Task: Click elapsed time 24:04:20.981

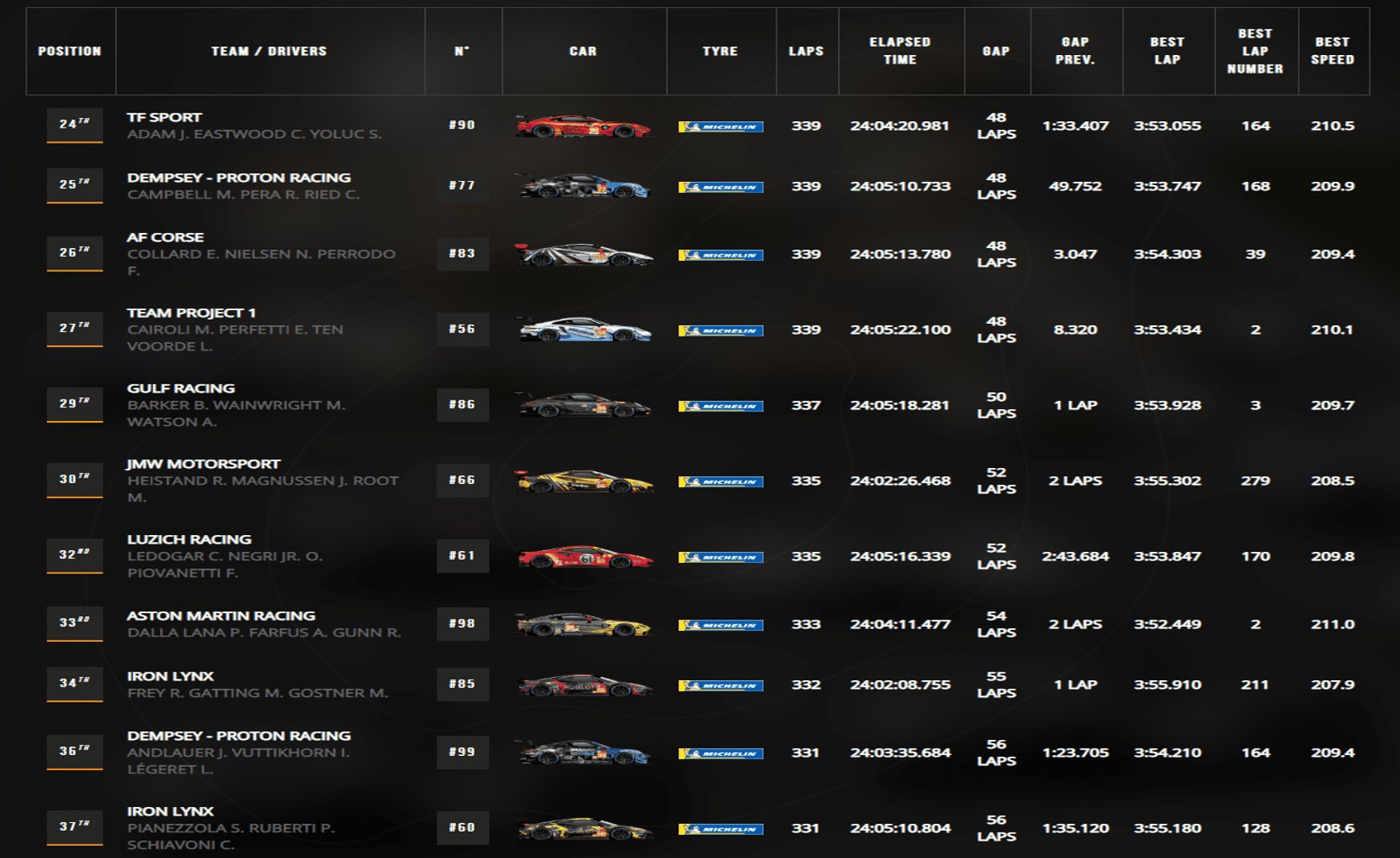Action: [900, 126]
